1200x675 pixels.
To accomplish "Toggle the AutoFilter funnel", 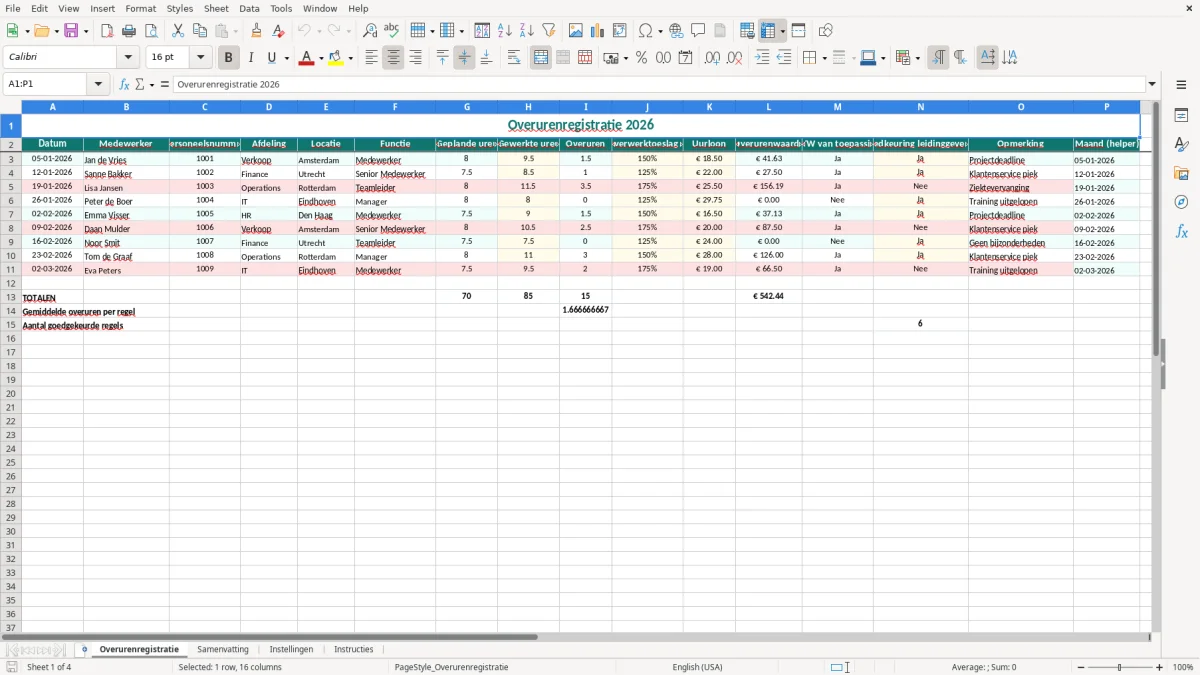I will point(549,31).
